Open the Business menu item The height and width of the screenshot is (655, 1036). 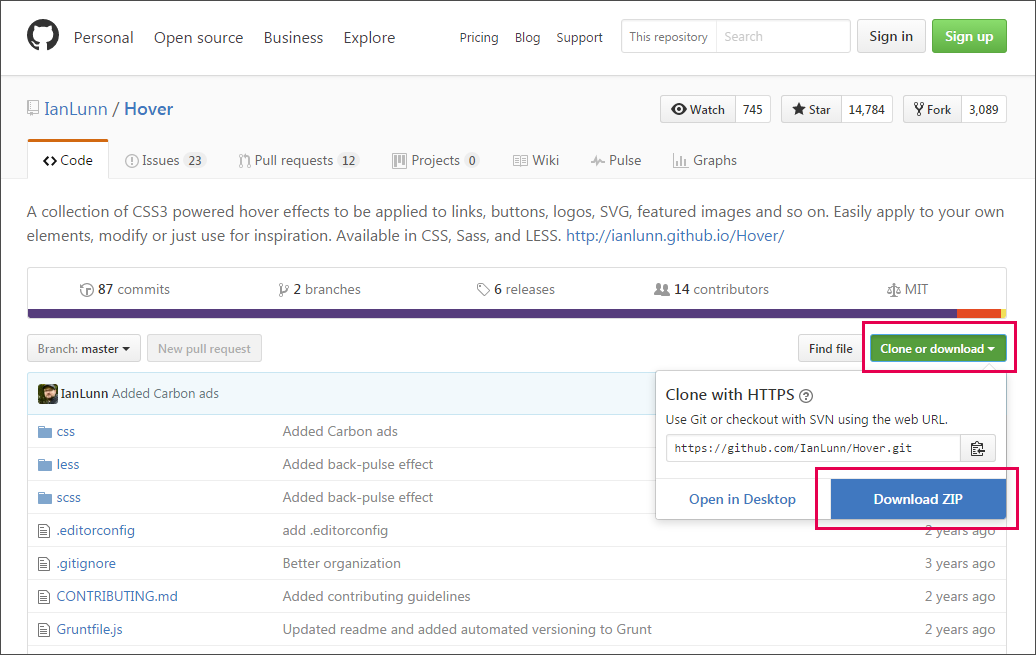[x=293, y=38]
